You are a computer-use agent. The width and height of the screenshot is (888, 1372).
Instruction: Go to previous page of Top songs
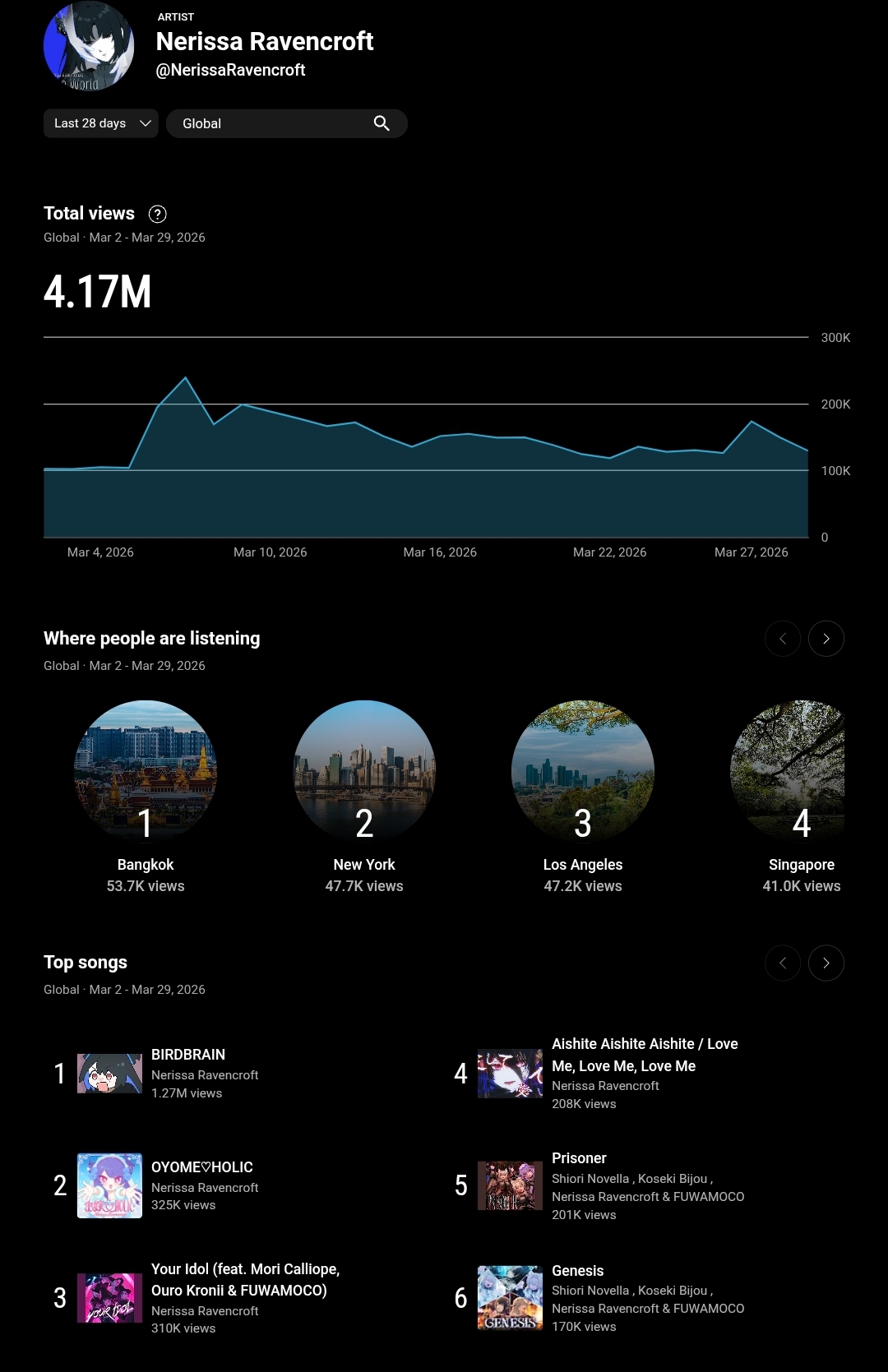click(782, 963)
